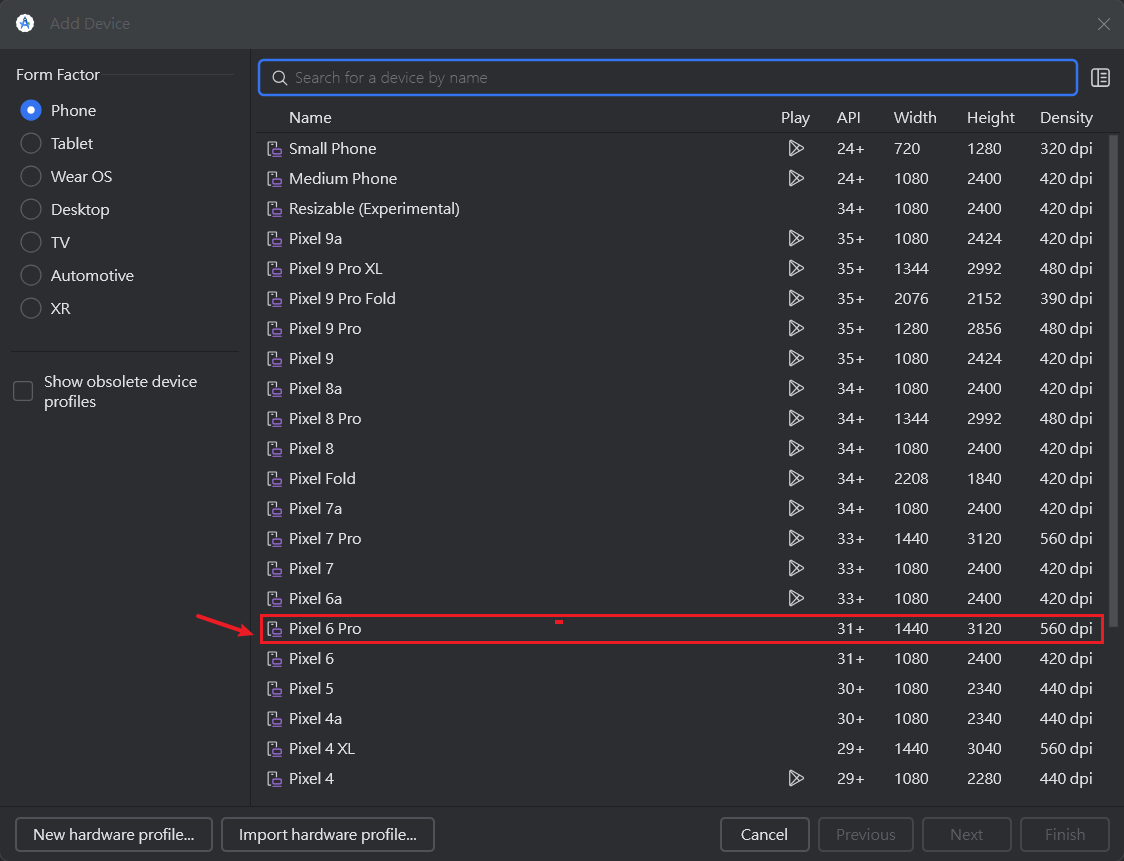
Task: Select the XR form factor
Action: 31,308
